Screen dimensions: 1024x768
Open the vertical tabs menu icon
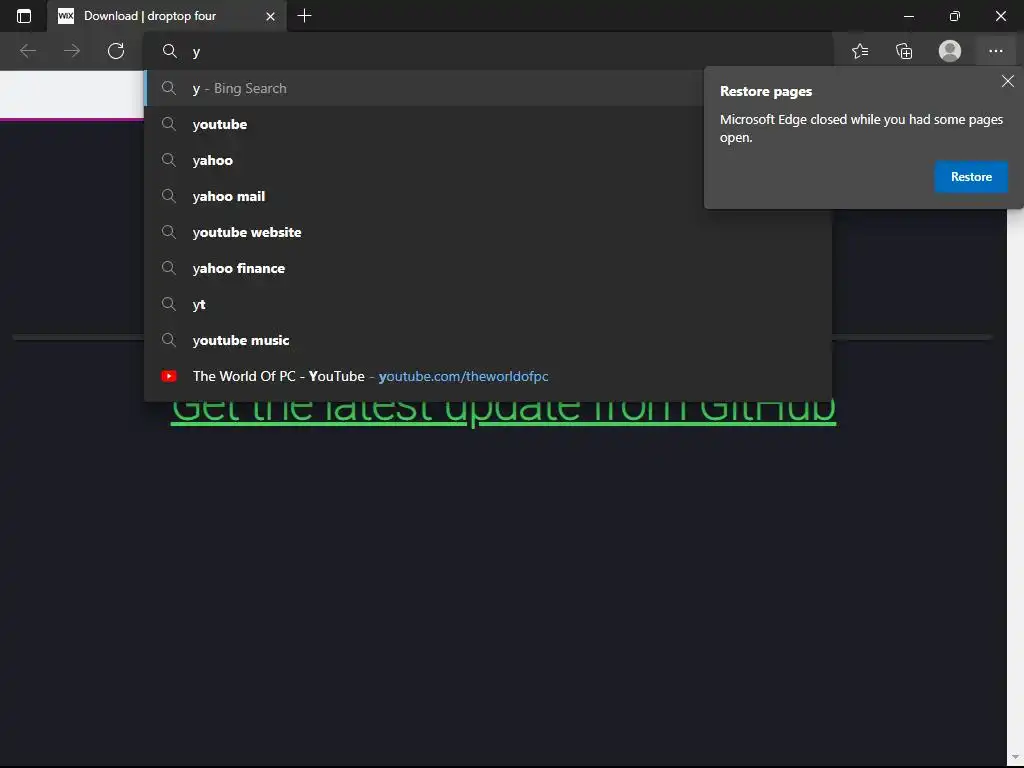pos(24,16)
